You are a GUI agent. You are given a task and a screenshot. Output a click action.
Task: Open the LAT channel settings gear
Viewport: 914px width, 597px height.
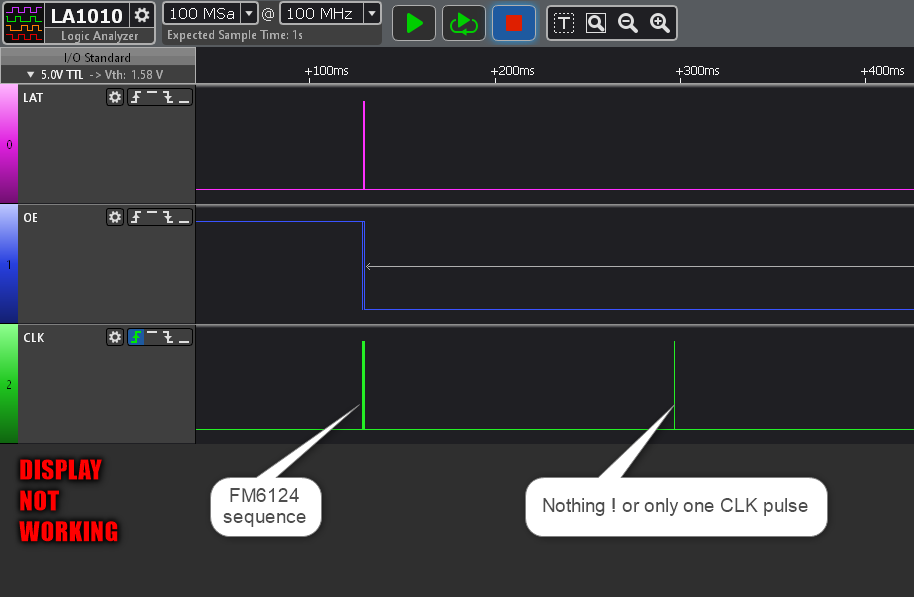point(114,97)
